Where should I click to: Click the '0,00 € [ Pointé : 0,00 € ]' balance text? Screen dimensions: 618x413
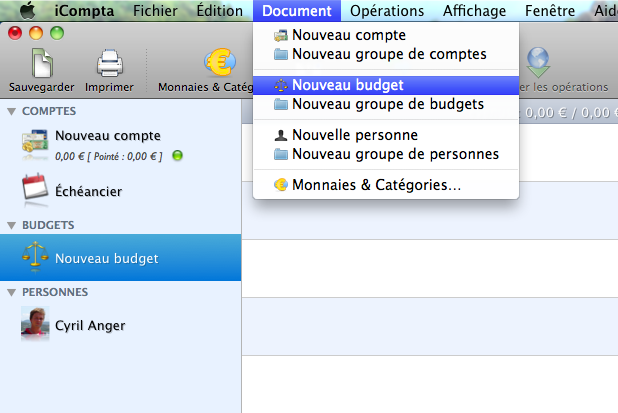point(108,156)
